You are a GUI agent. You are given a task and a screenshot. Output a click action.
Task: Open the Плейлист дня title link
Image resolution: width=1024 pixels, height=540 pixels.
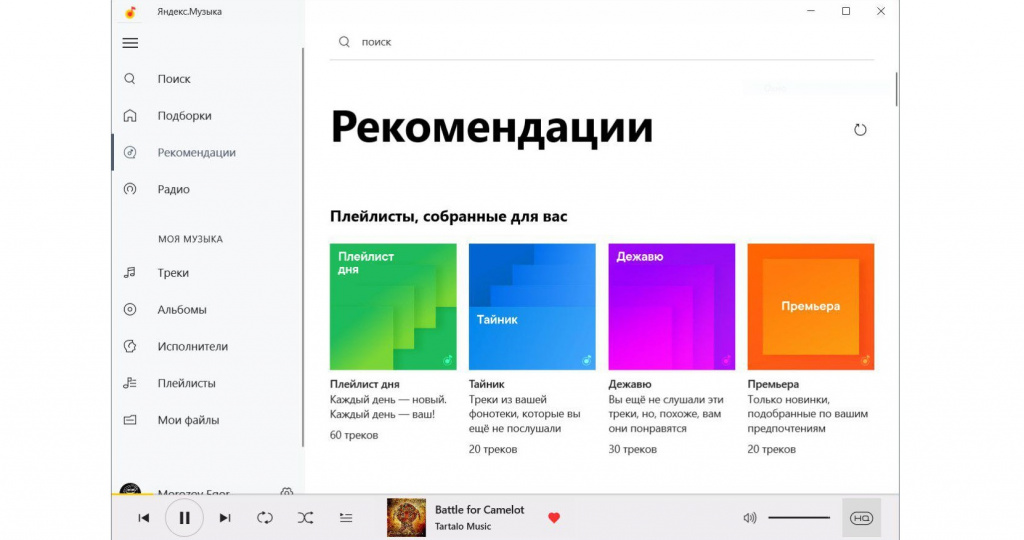pyautogui.click(x=365, y=384)
